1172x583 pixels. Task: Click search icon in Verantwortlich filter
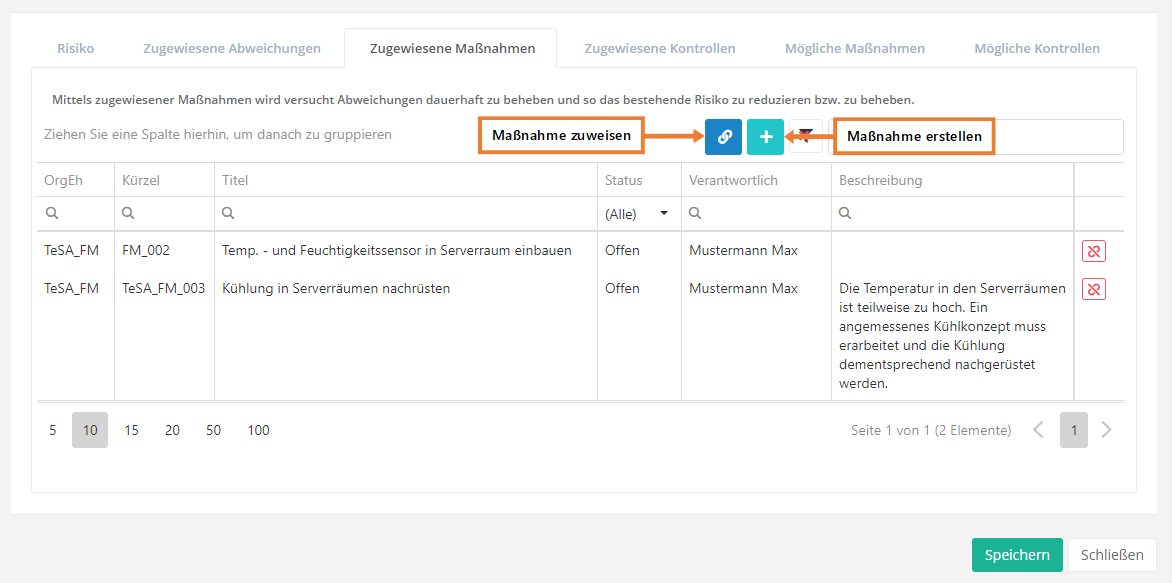tap(696, 213)
